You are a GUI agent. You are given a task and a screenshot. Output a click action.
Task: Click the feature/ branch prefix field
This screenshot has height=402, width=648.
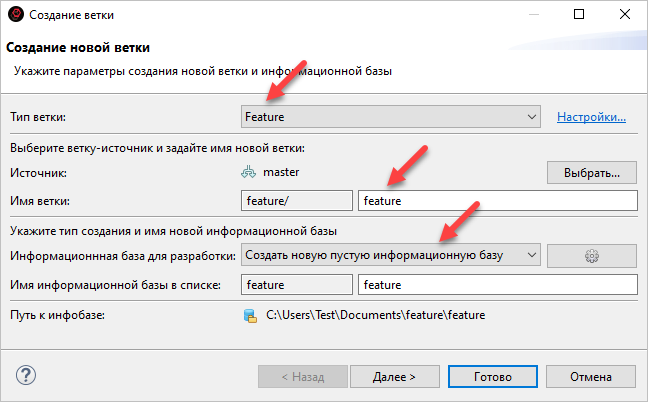click(297, 201)
